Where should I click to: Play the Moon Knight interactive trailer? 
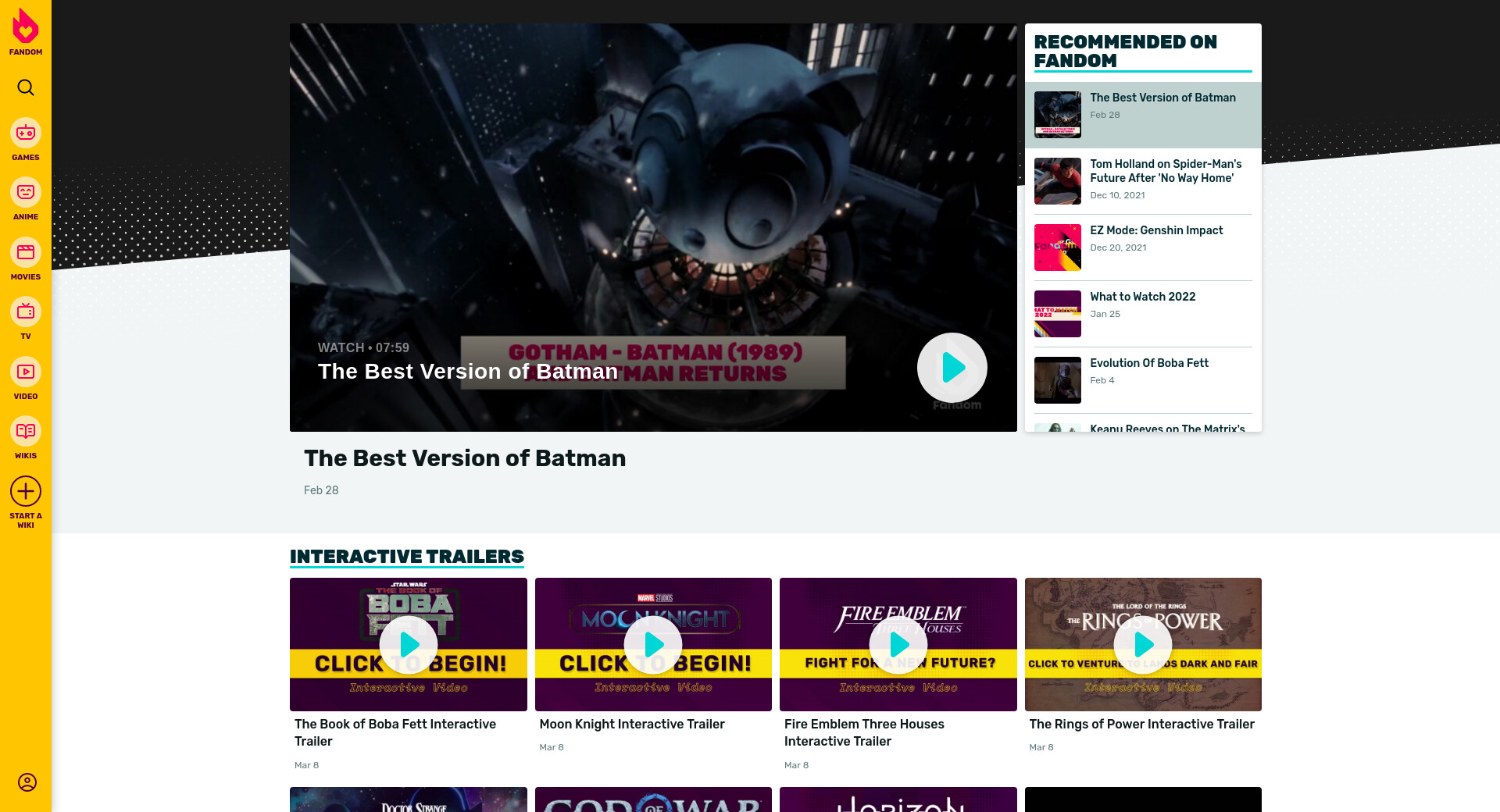(653, 645)
